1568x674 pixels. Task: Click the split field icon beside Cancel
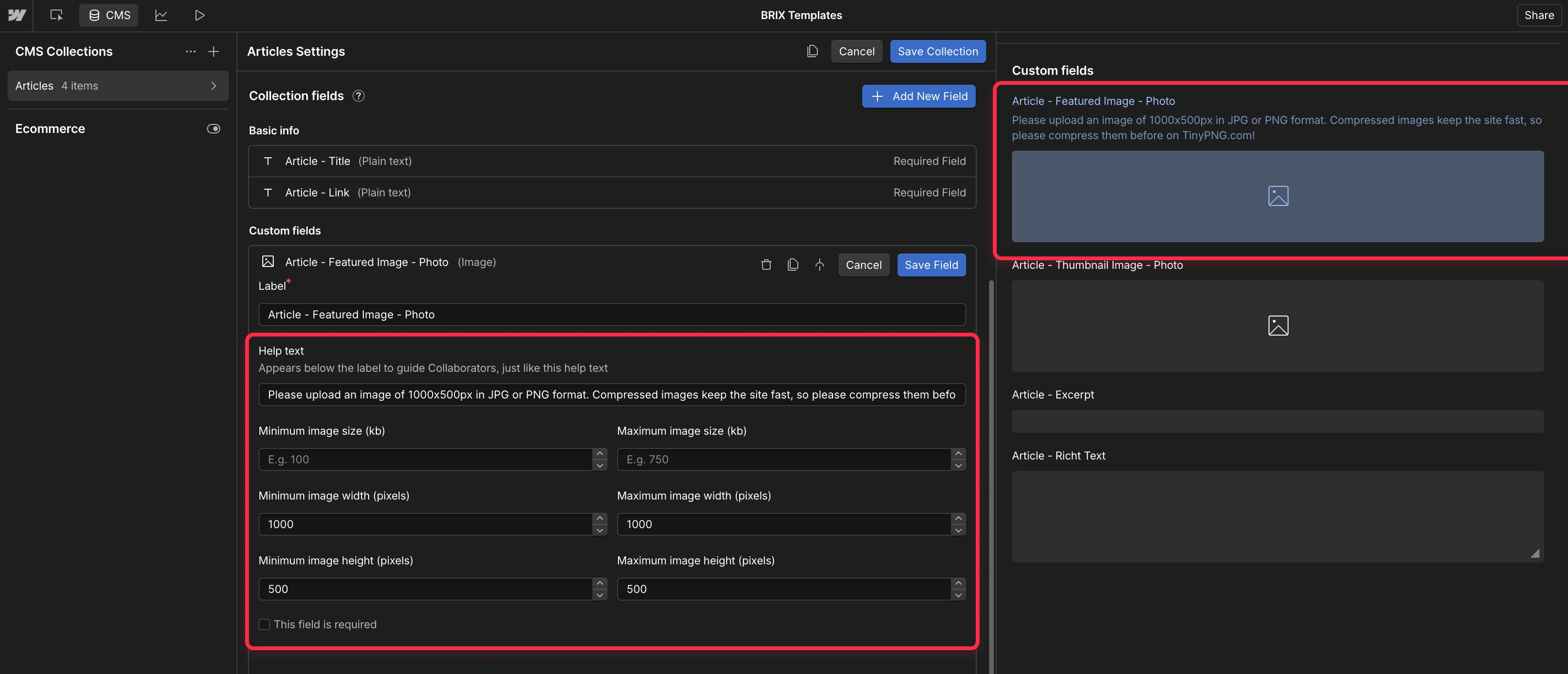819,265
